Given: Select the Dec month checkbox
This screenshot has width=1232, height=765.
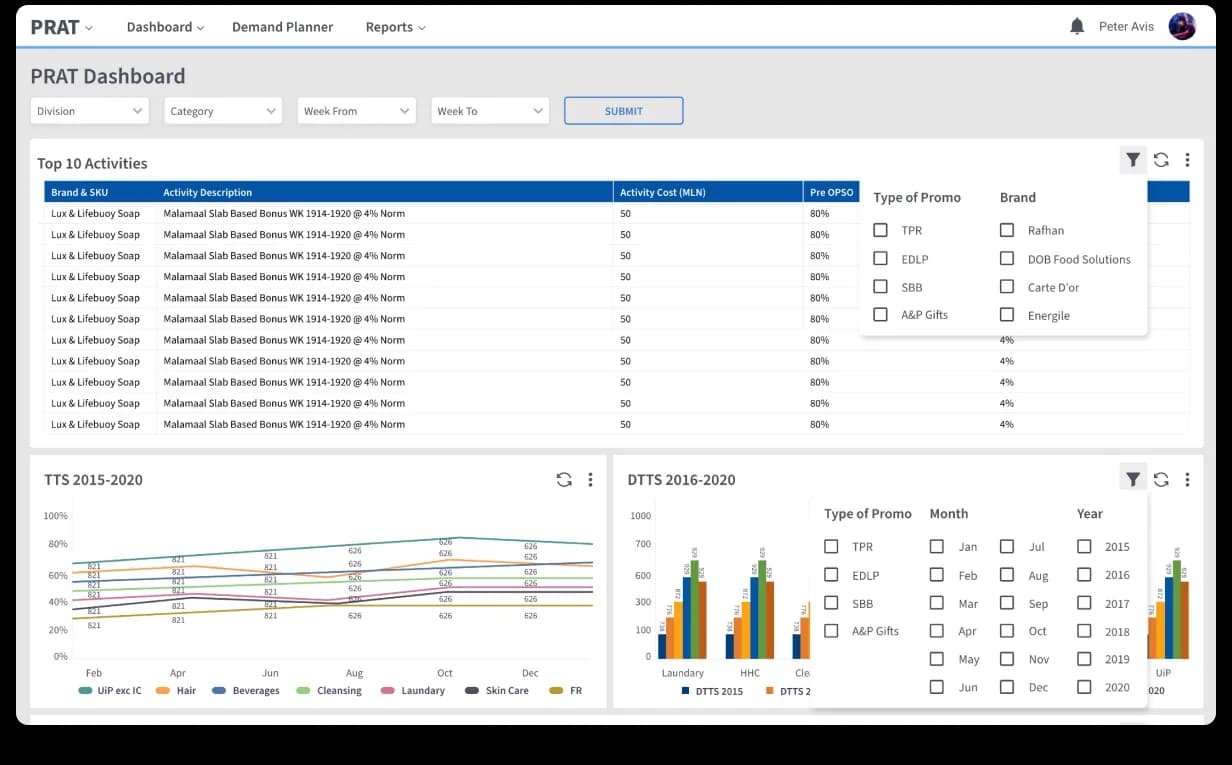Looking at the screenshot, I should point(1007,686).
